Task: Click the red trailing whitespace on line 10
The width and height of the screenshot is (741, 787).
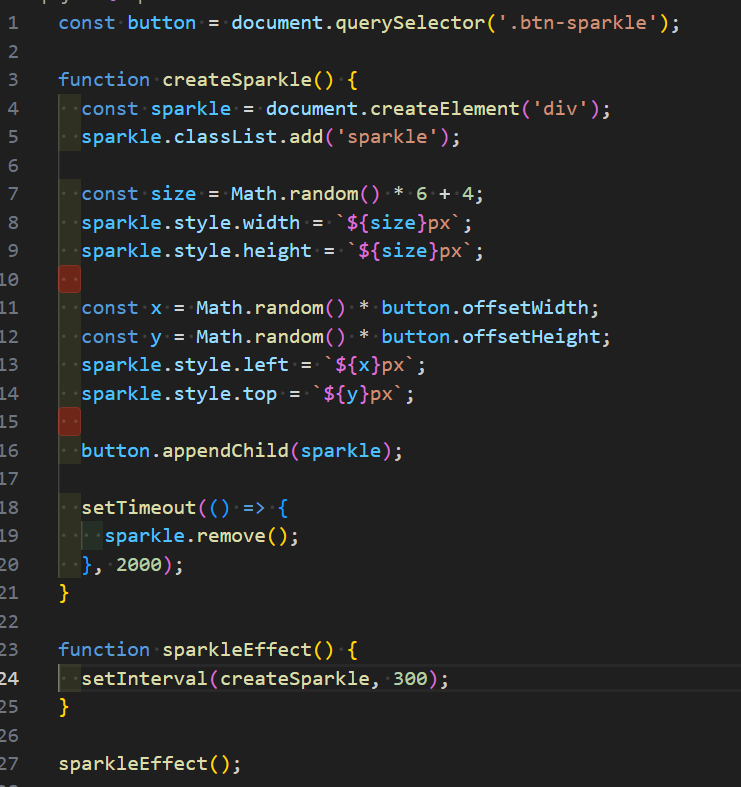Action: (70, 279)
